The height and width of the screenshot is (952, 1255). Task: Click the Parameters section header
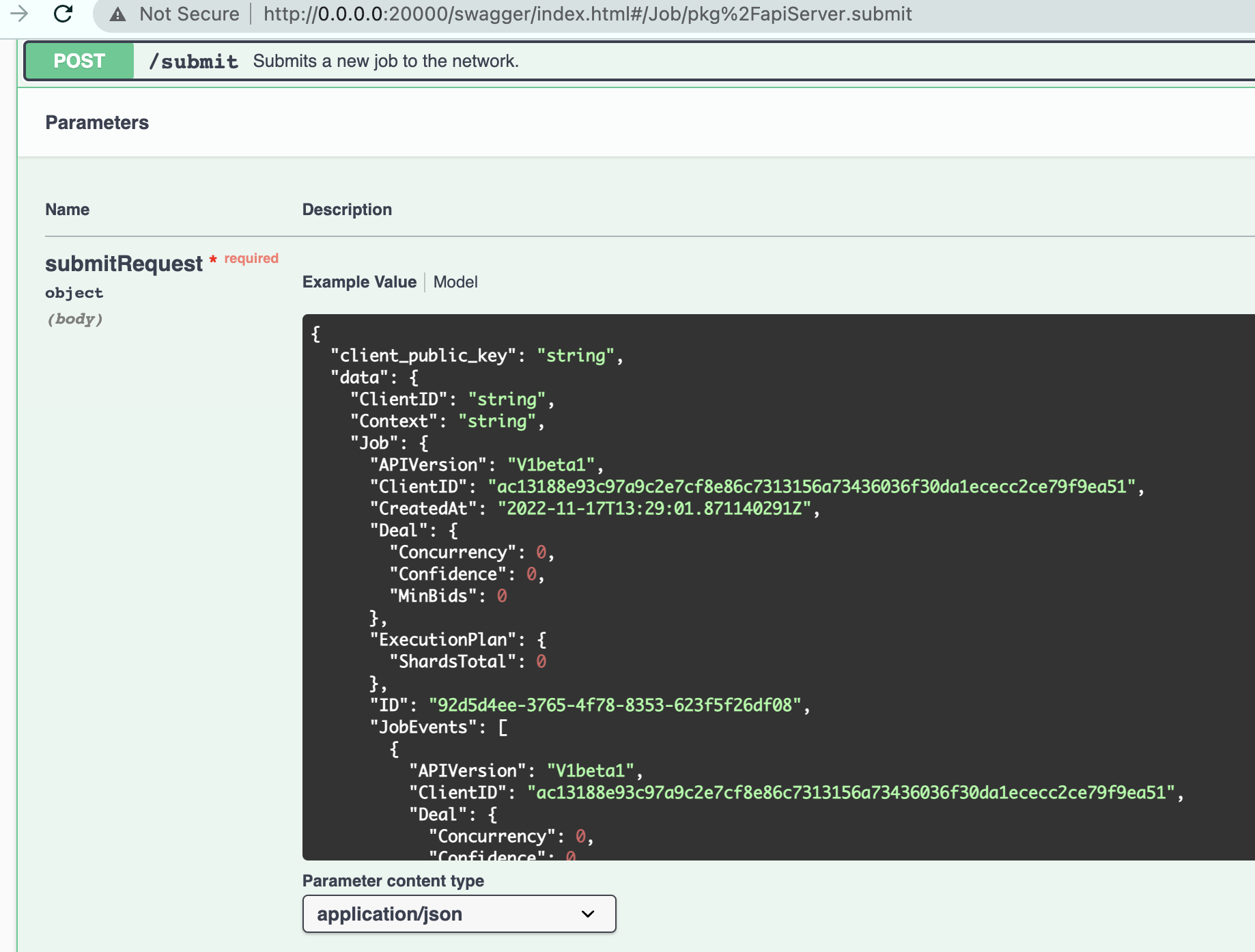97,122
